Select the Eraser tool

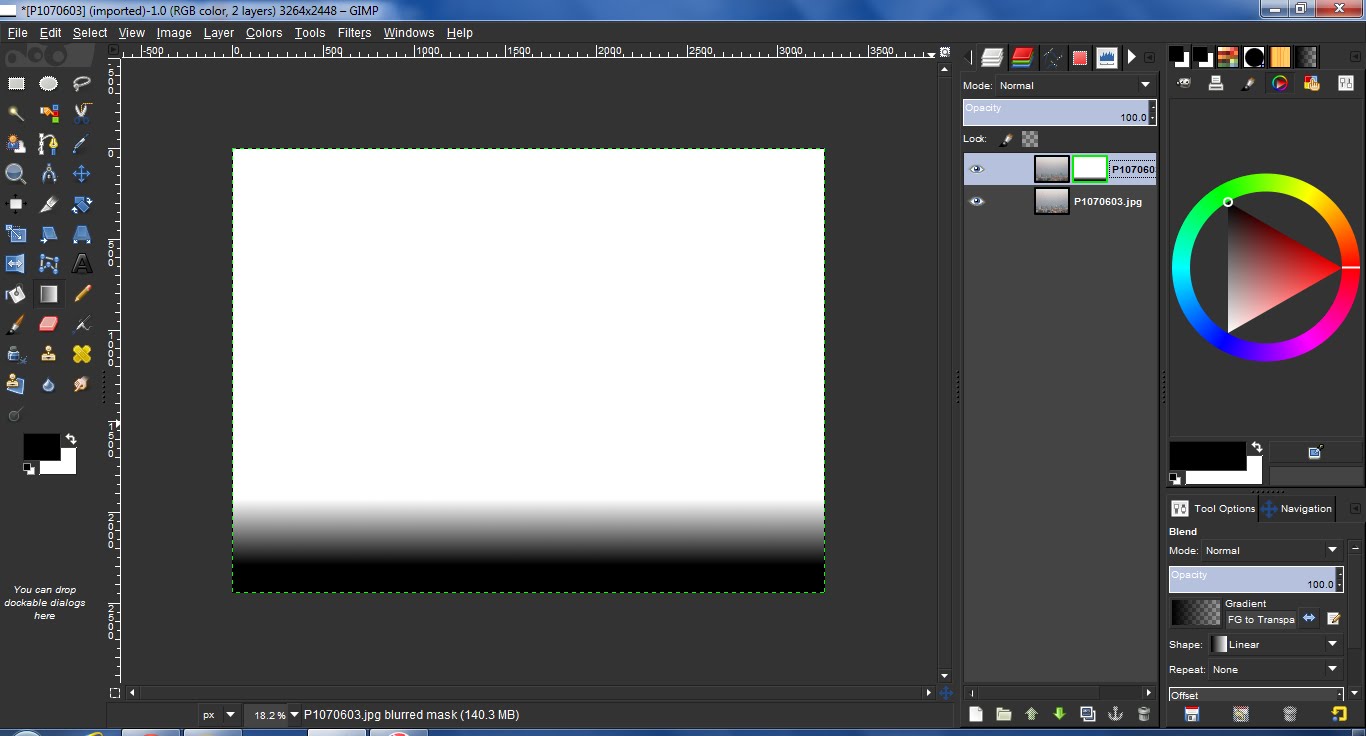(x=49, y=324)
